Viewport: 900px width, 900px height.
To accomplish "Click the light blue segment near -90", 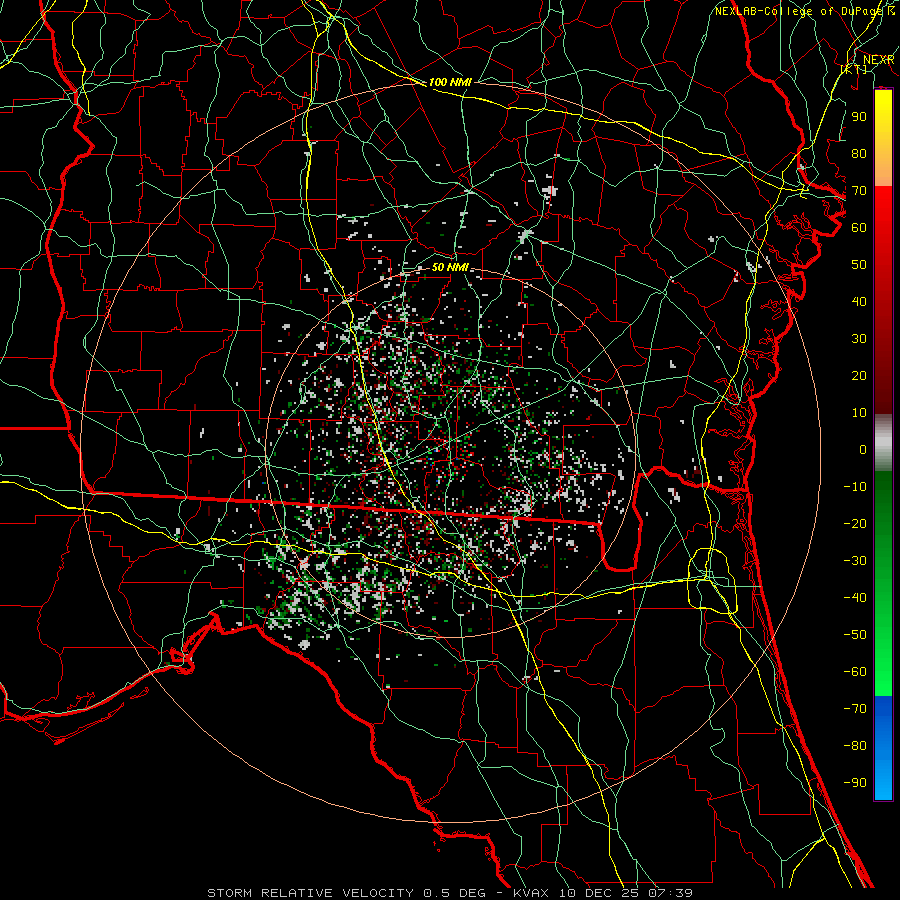I will 883,781.
